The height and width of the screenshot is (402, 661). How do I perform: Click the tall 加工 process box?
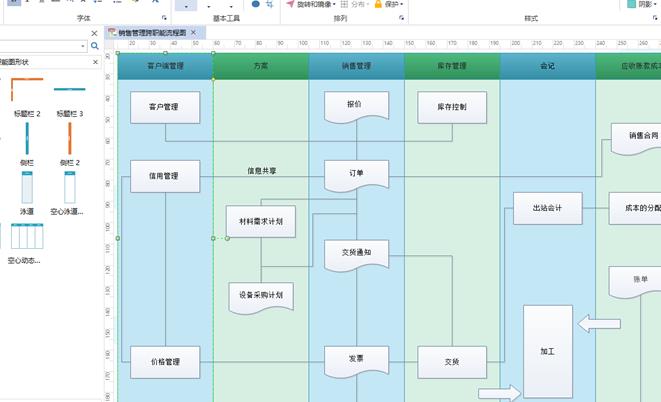click(548, 351)
